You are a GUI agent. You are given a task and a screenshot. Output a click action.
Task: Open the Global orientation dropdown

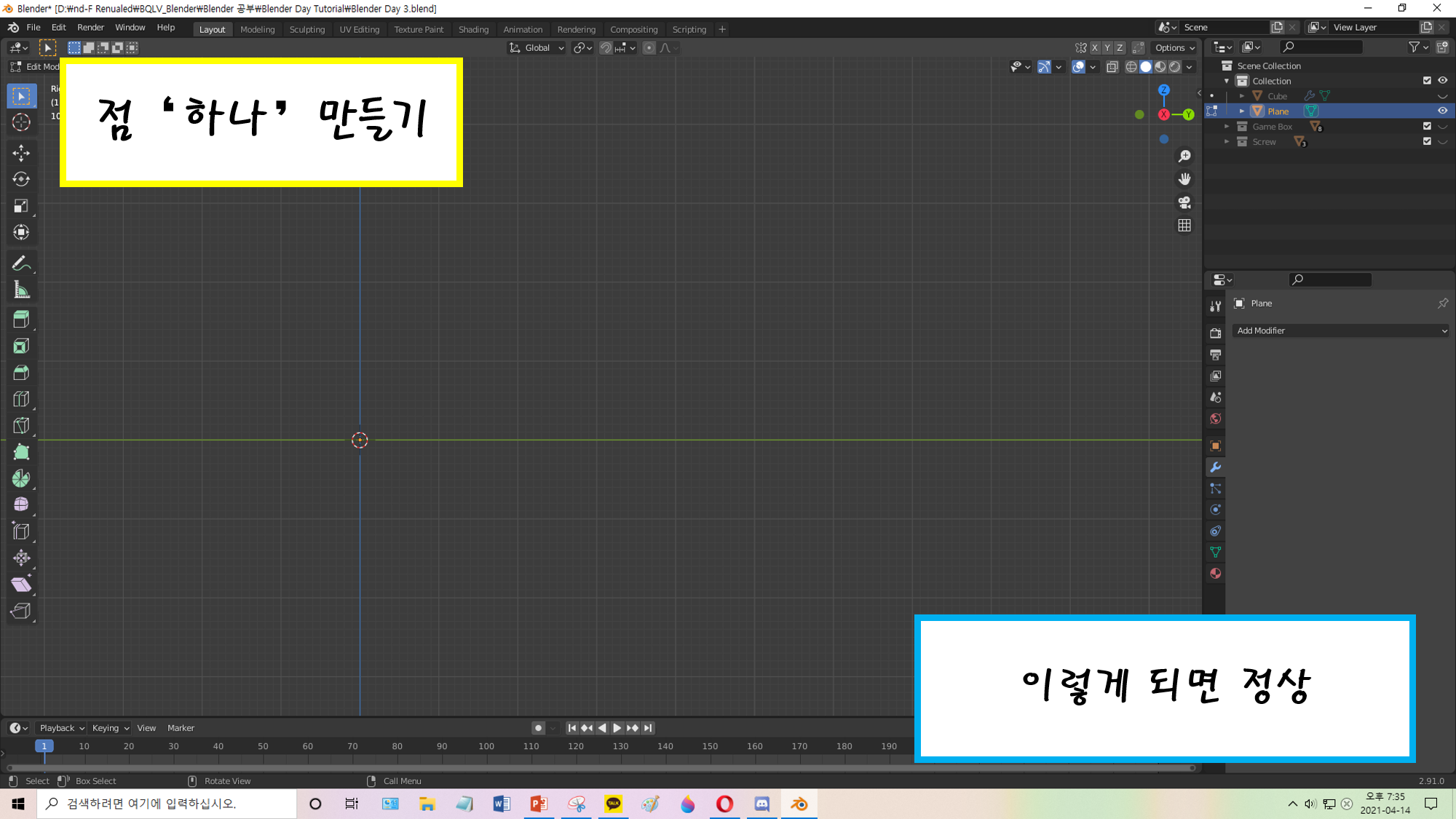pos(537,48)
